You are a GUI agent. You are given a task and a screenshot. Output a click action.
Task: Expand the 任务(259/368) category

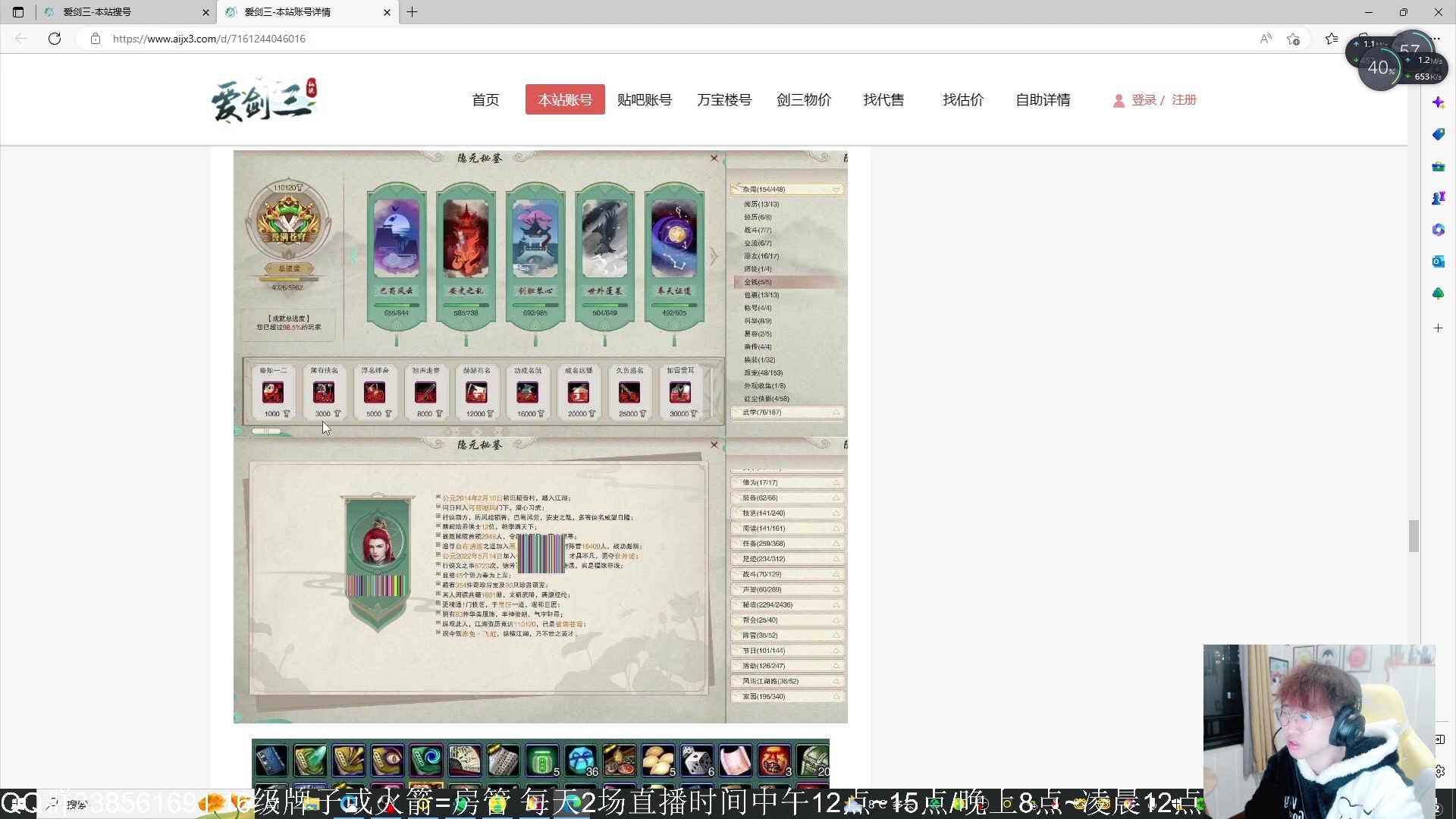(x=787, y=544)
